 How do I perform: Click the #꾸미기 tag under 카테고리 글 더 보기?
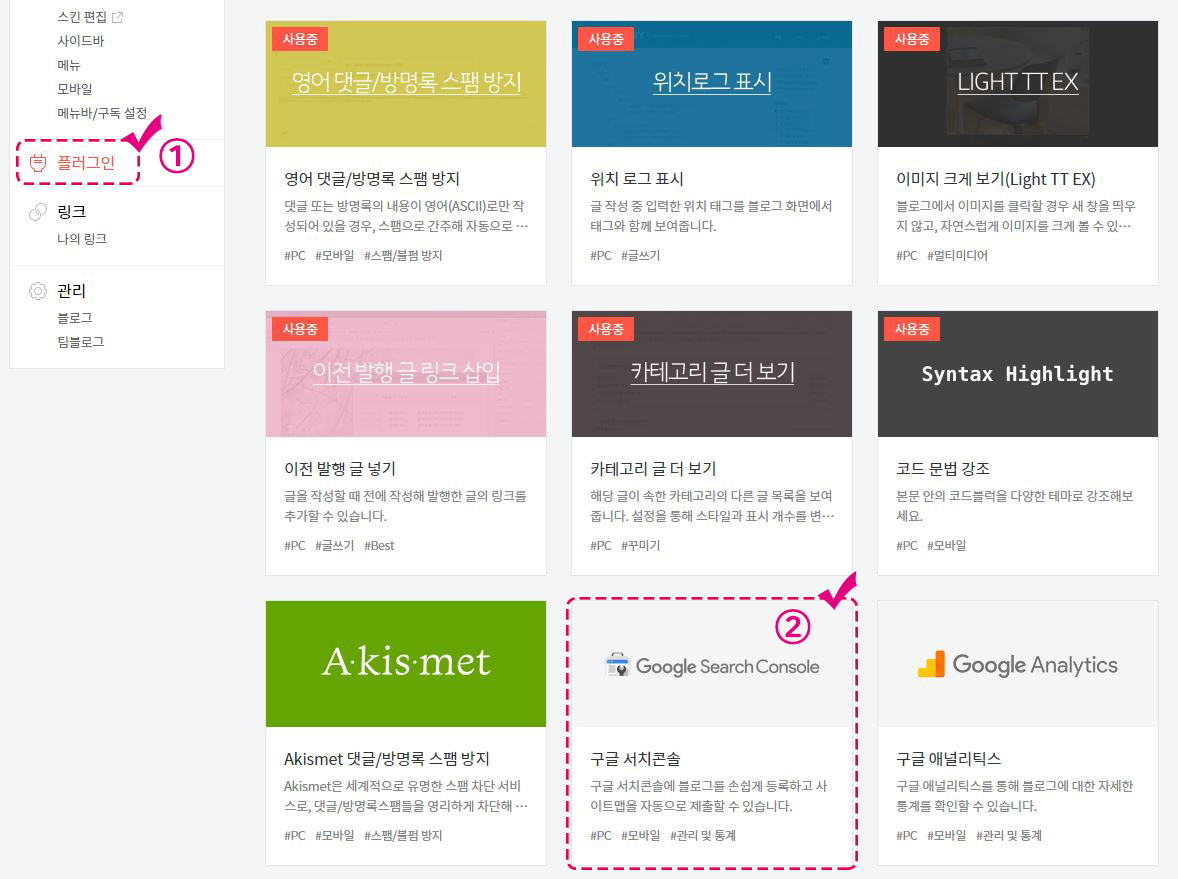click(641, 545)
